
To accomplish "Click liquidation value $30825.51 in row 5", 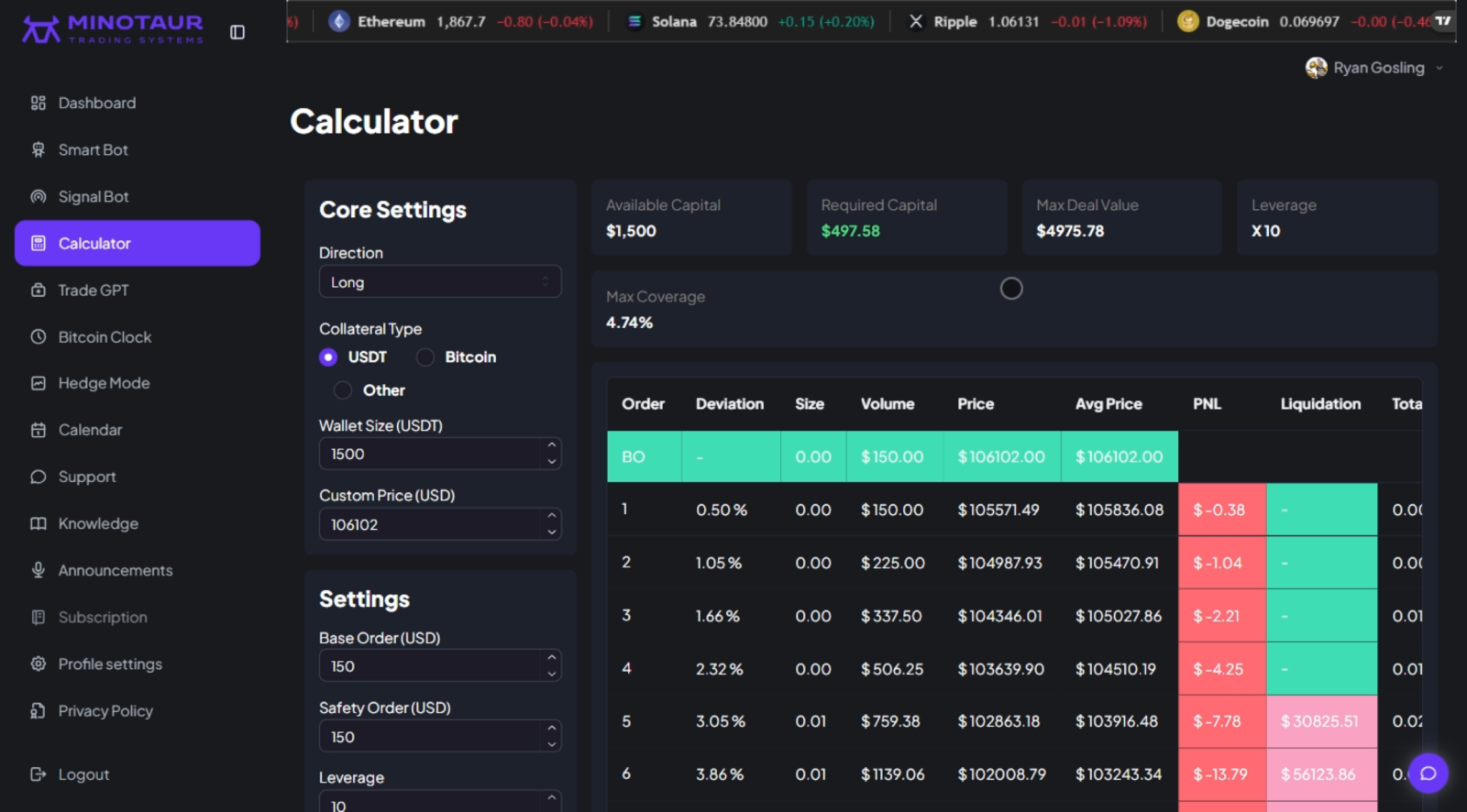I will [x=1319, y=721].
